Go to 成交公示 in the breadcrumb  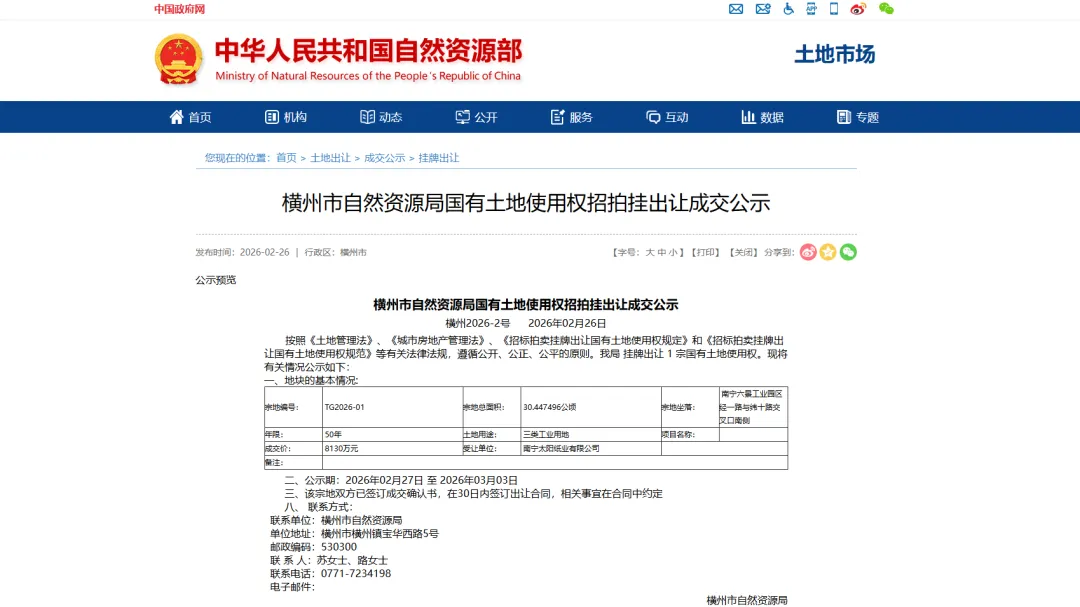[x=384, y=158]
